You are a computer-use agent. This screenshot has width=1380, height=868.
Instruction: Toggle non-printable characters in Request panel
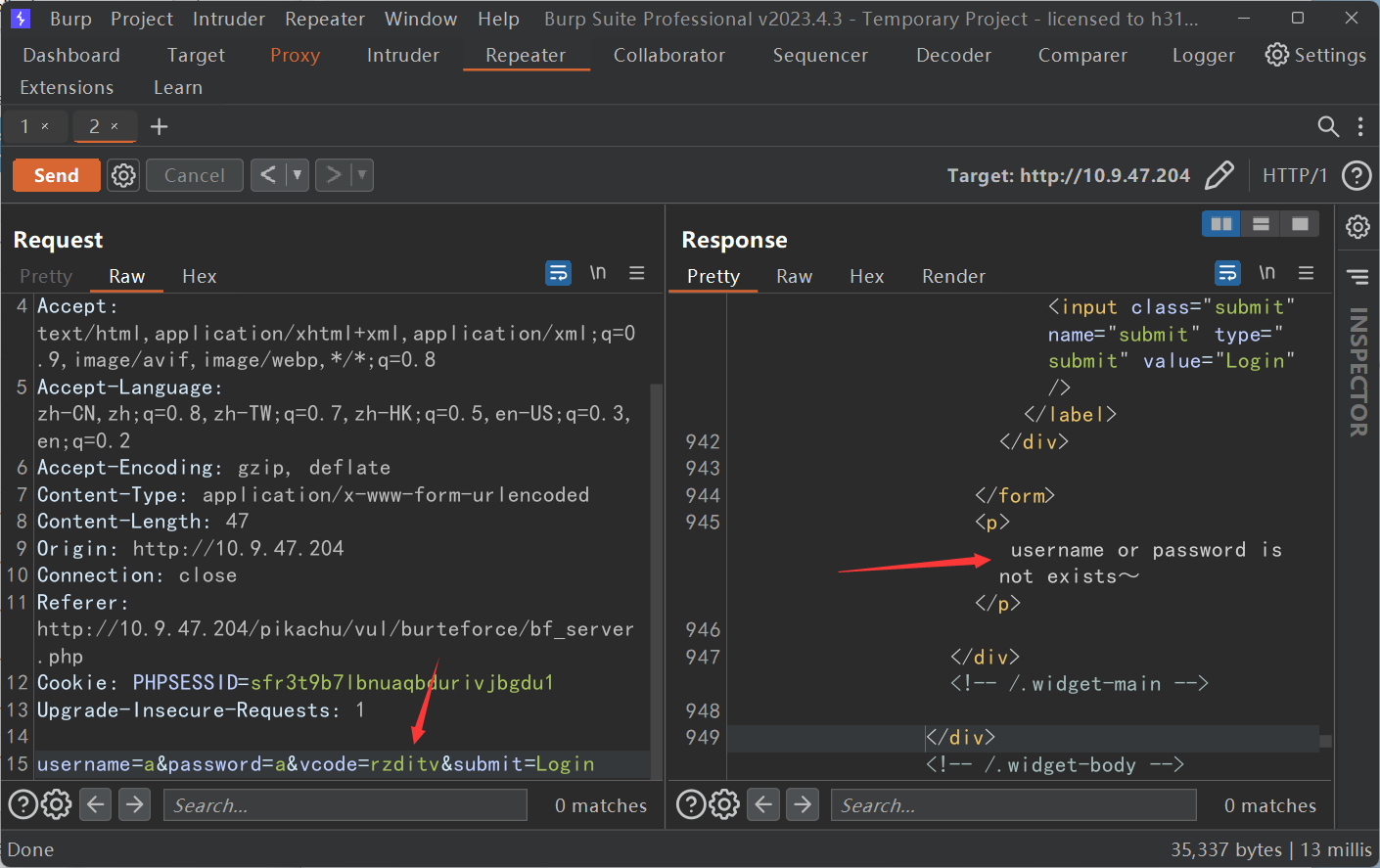click(x=597, y=272)
